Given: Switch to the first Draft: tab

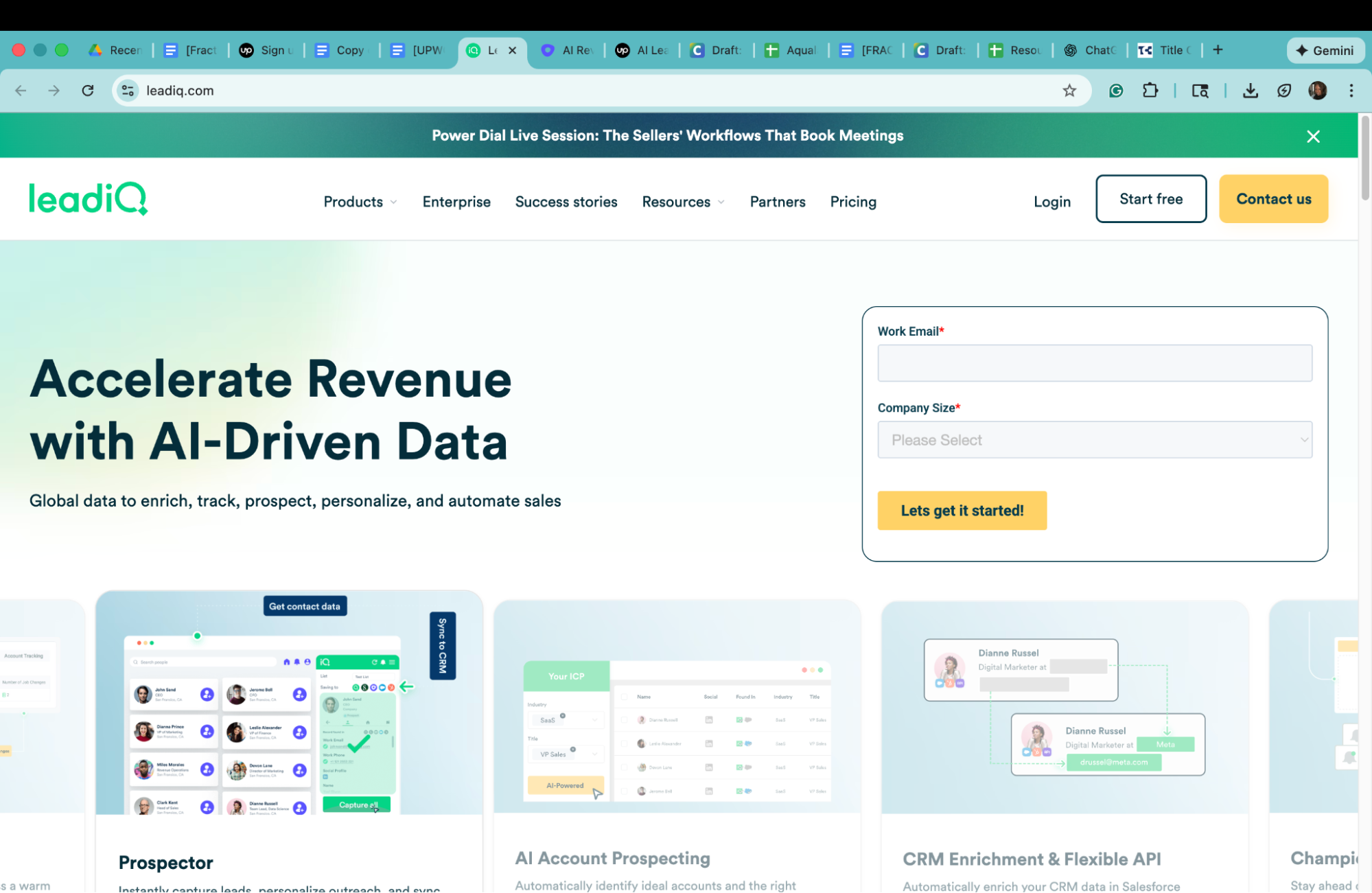Looking at the screenshot, I should 717,50.
